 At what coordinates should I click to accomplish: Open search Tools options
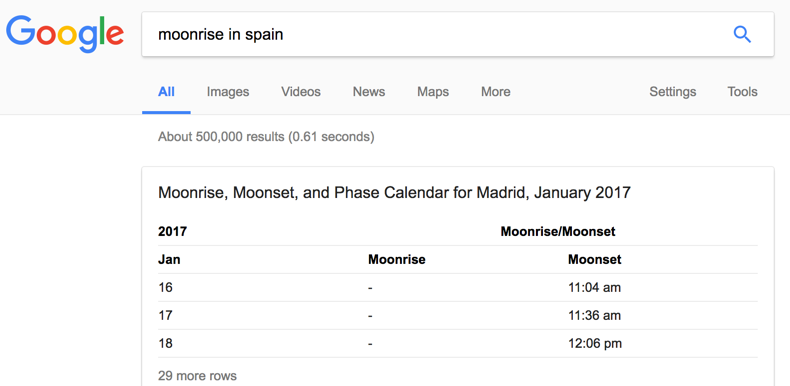click(742, 92)
